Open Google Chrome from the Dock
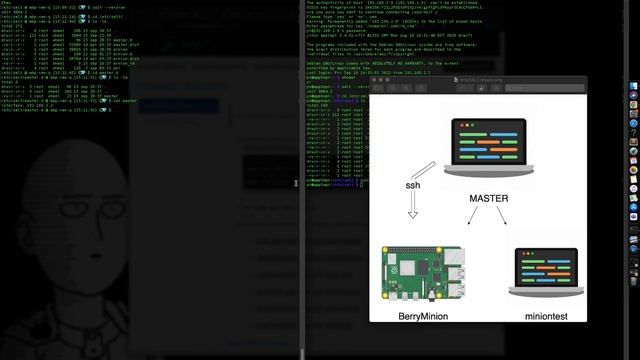Image resolution: width=640 pixels, height=360 pixels. 633,104
